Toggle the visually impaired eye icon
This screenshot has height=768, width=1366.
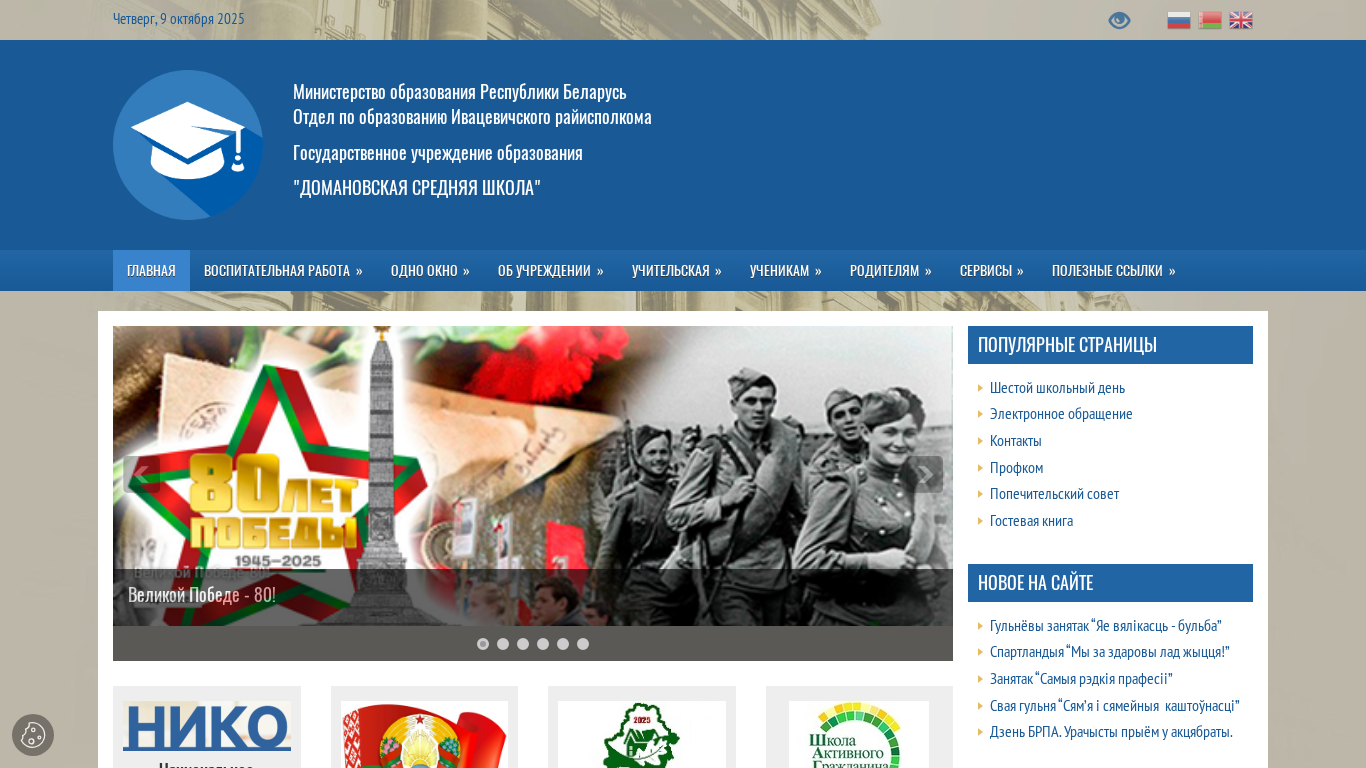[1119, 20]
